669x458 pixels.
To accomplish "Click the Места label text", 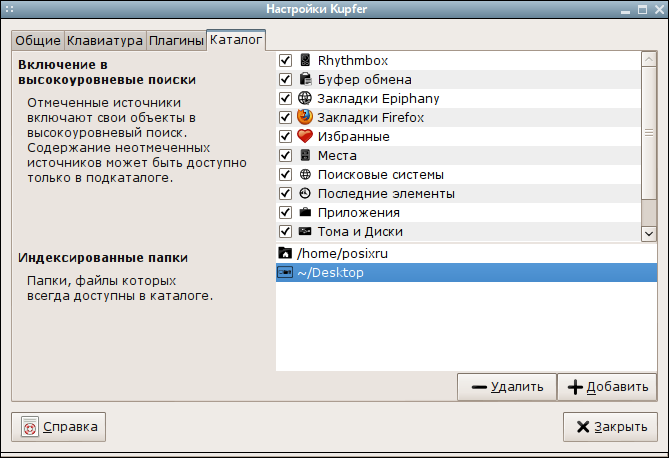I will pyautogui.click(x=337, y=155).
